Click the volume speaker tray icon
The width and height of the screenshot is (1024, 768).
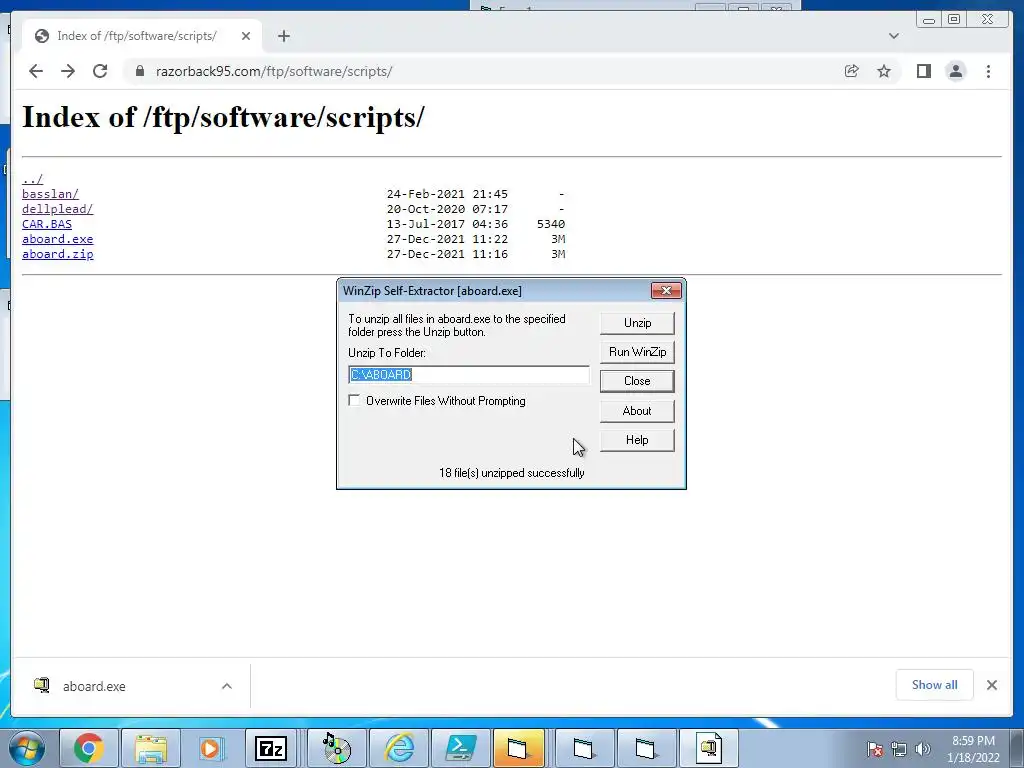(923, 749)
